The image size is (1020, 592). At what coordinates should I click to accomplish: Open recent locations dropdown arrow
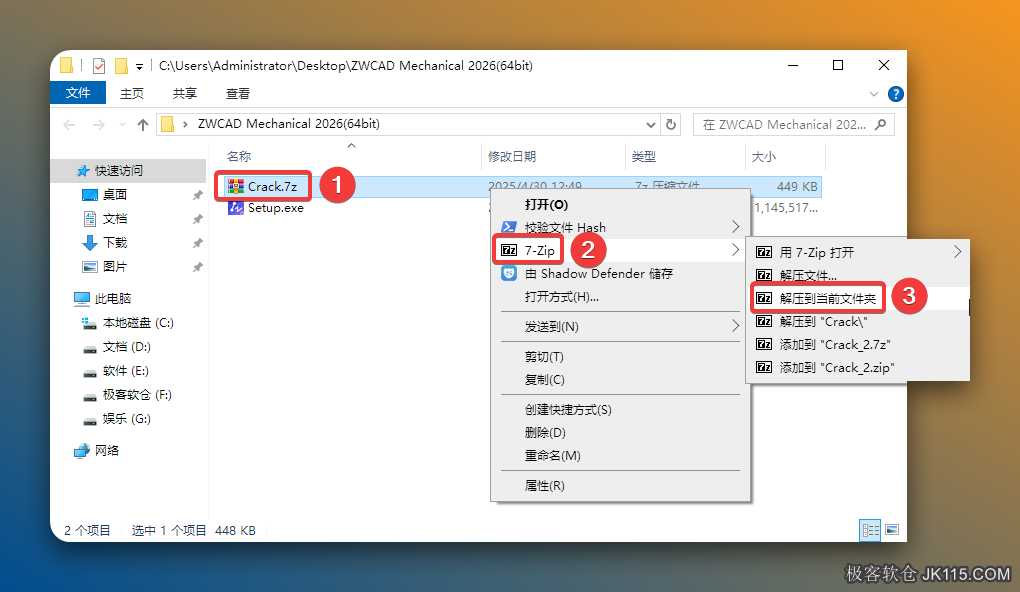[x=122, y=125]
